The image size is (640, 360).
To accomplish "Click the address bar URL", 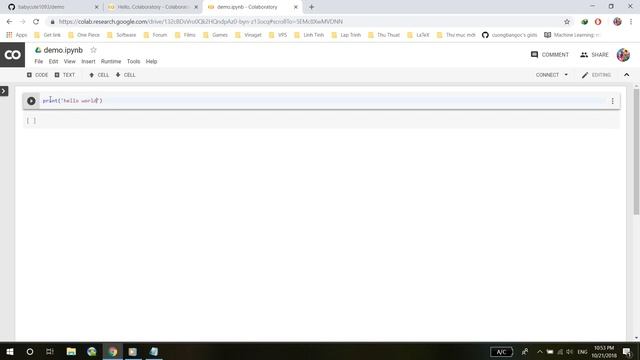I will 200,22.
